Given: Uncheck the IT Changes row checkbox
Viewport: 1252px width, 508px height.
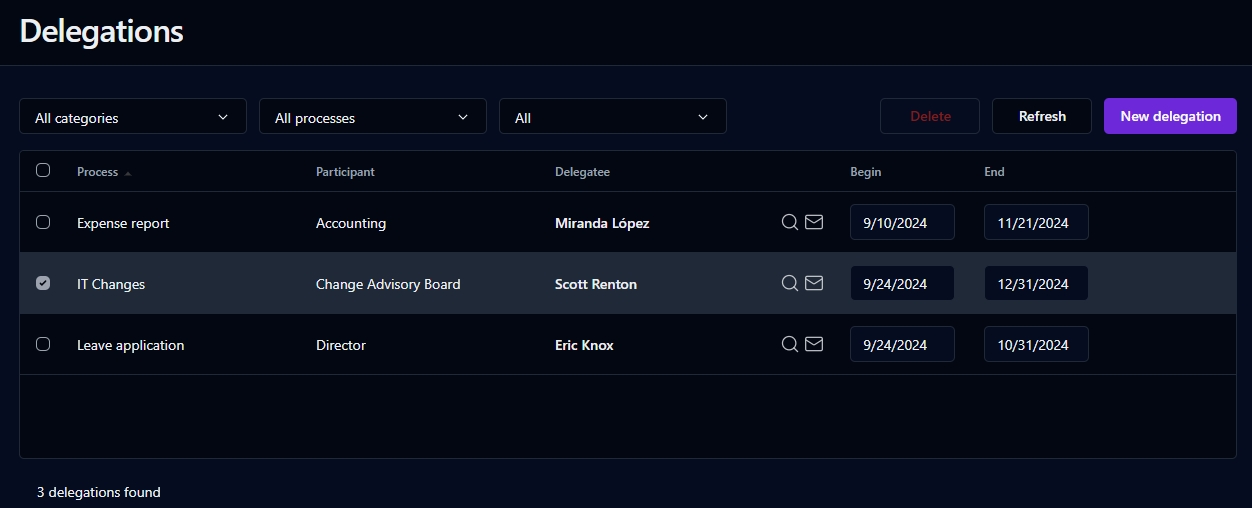Looking at the screenshot, I should pyautogui.click(x=43, y=283).
